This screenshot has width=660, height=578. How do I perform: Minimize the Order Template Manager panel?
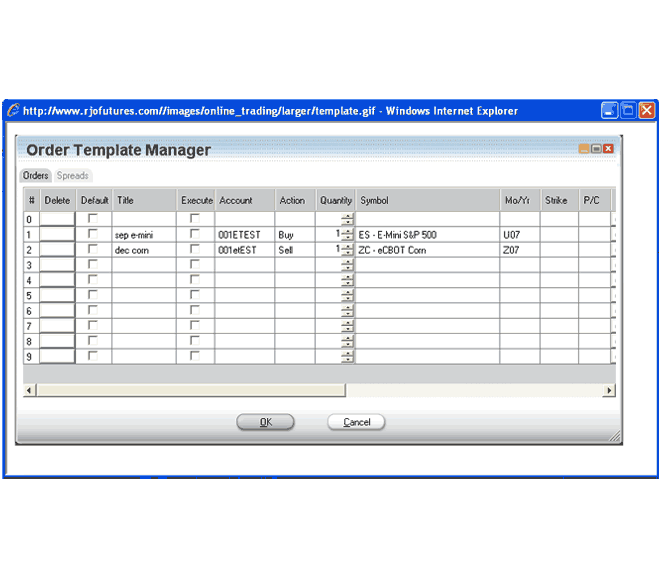(584, 149)
